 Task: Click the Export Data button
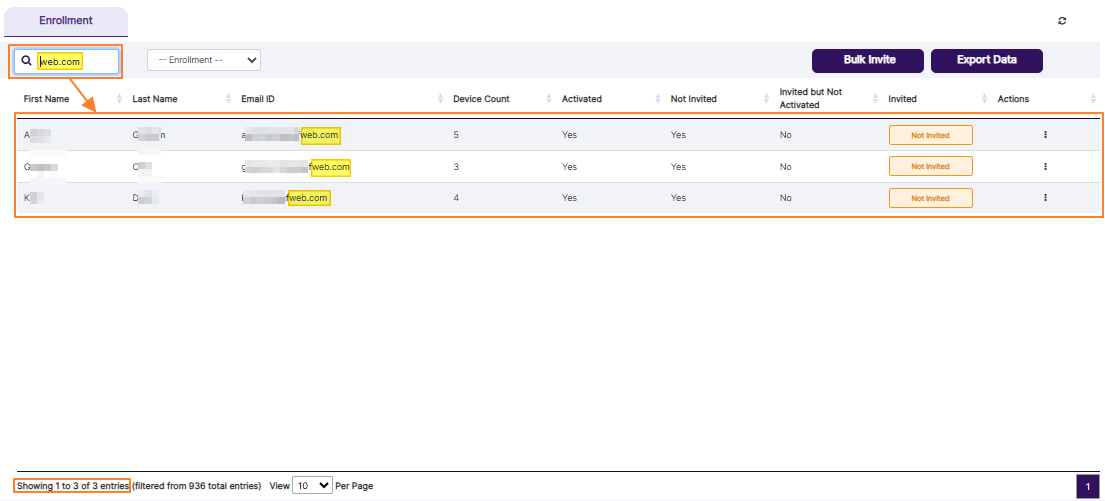coord(987,61)
